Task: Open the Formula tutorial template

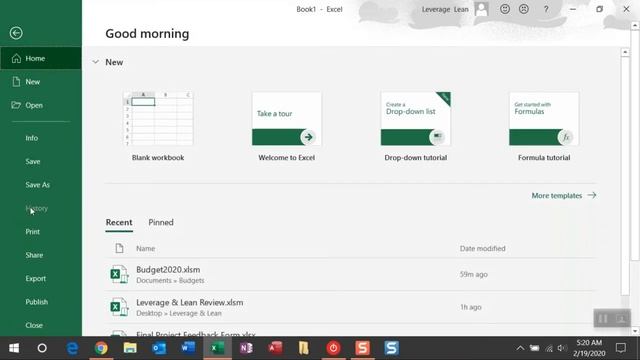Action: click(544, 119)
